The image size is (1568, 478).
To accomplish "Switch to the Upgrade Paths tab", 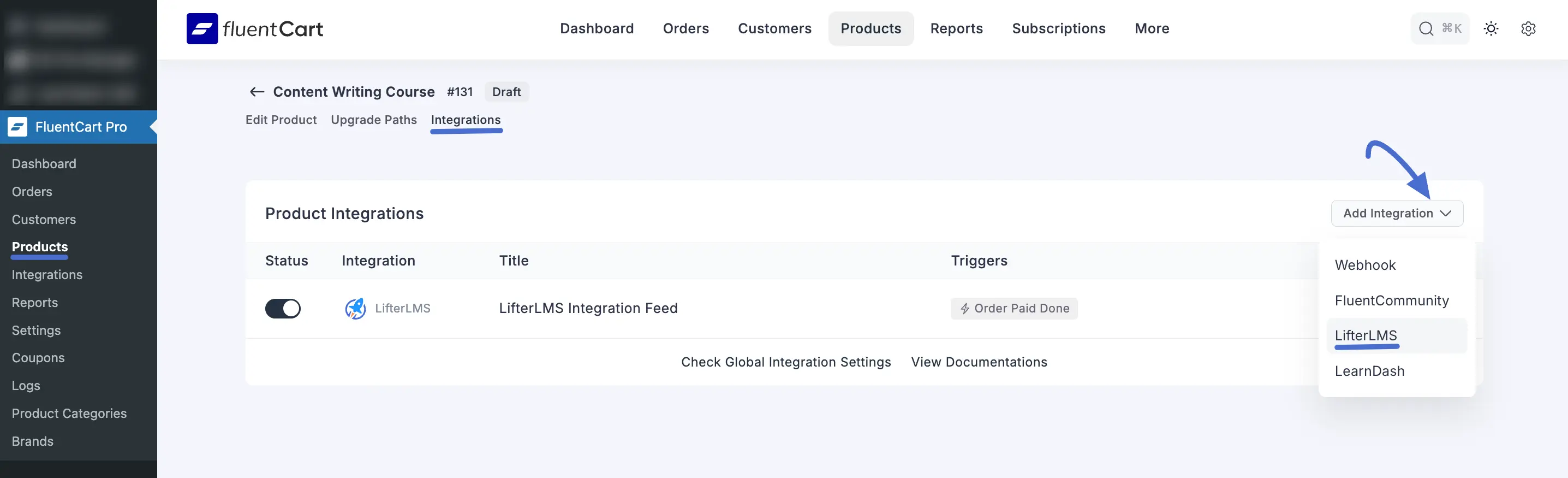I will coord(374,120).
